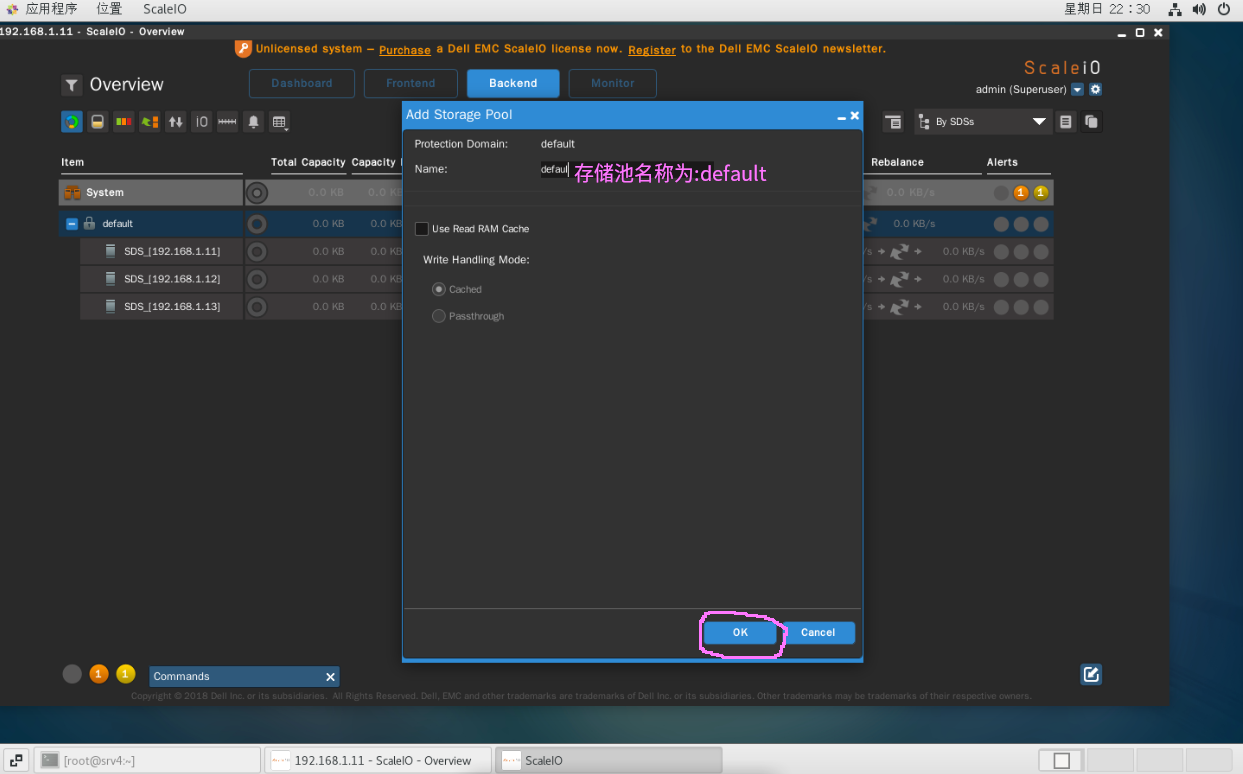Open the table columns view dropdown icon
The width and height of the screenshot is (1243, 774).
coord(280,121)
